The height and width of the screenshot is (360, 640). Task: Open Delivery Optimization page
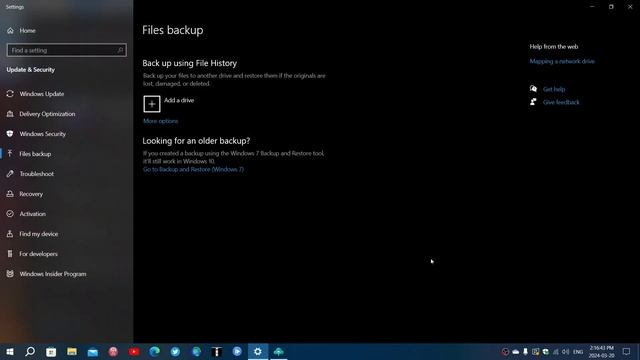(x=47, y=114)
